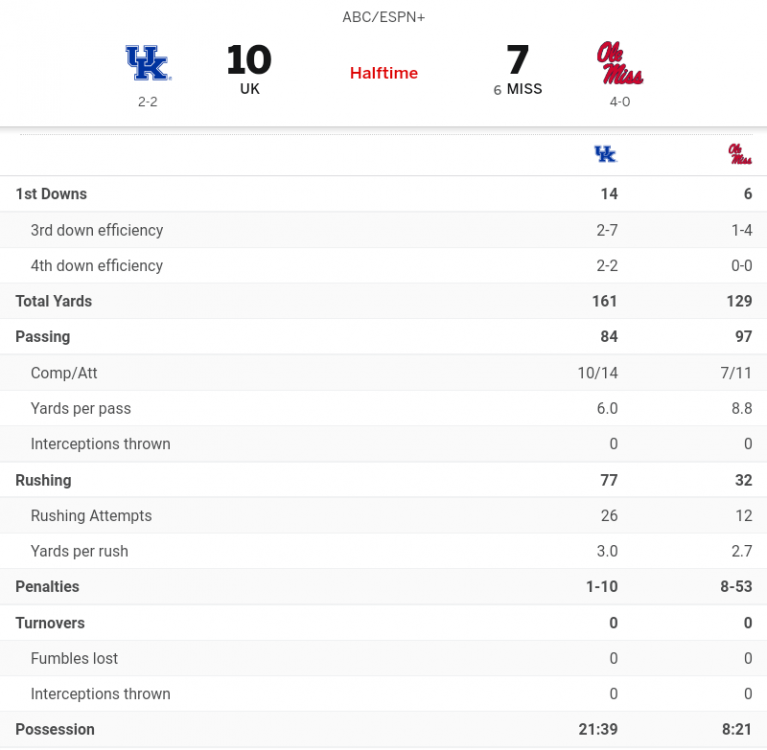This screenshot has width=767, height=750.
Task: Click the Possession row label
Action: pyautogui.click(x=55, y=730)
